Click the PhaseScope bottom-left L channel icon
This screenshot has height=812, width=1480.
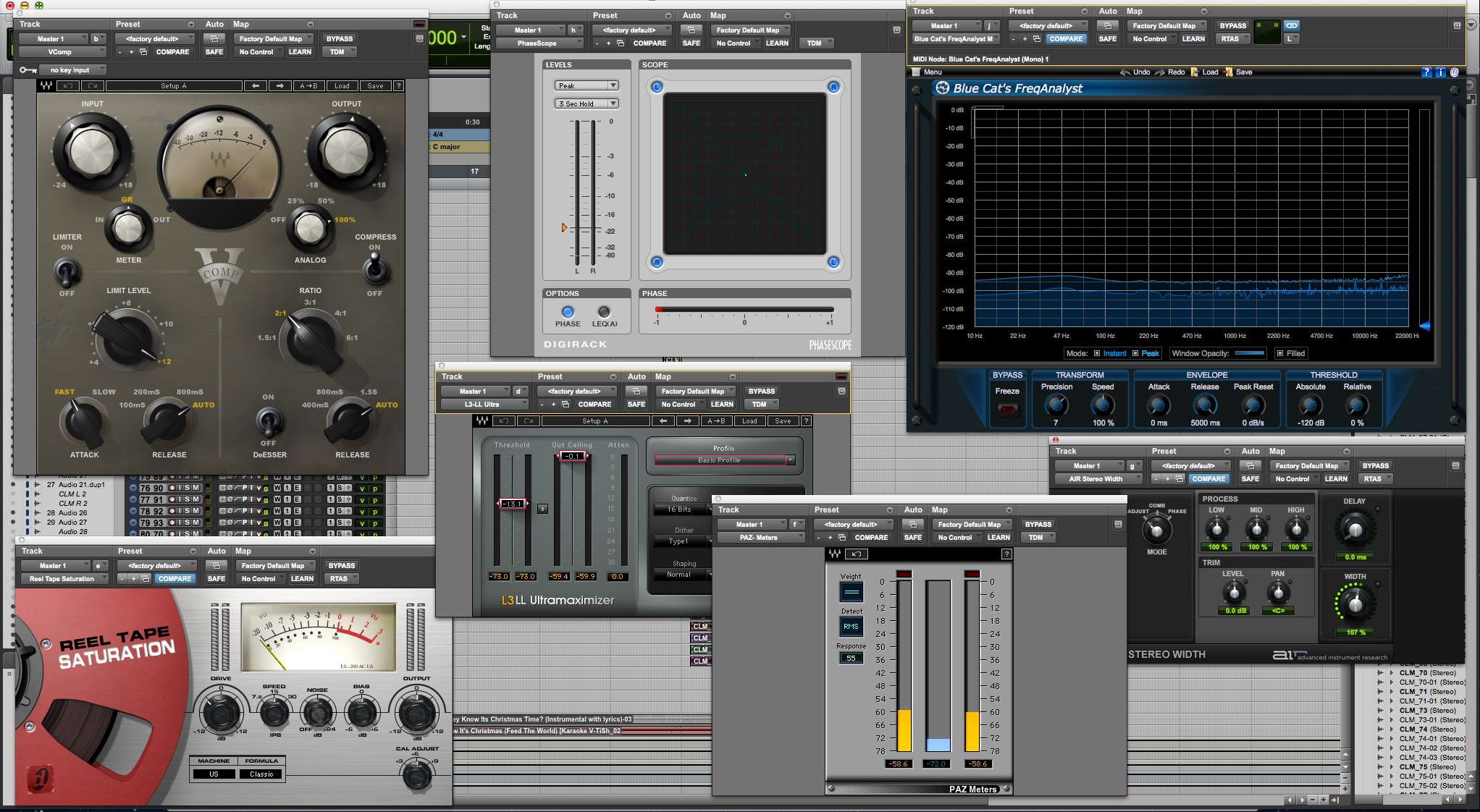[657, 262]
